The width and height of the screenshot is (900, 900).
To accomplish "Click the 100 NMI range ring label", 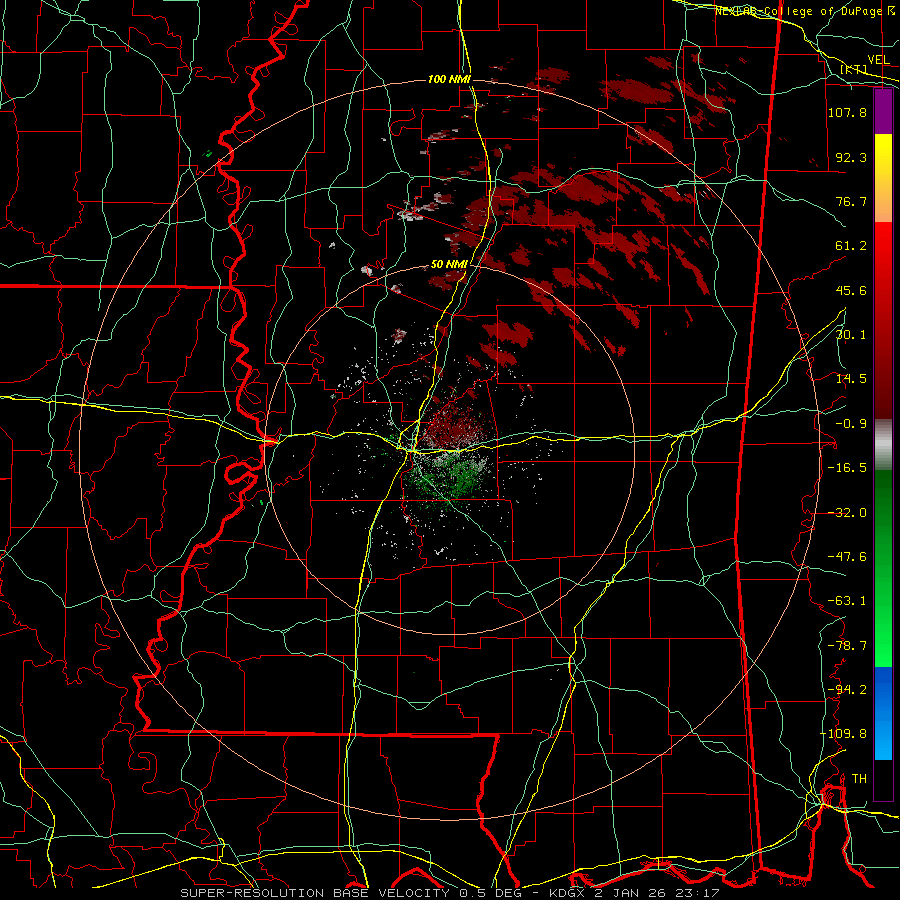I will click(x=449, y=79).
